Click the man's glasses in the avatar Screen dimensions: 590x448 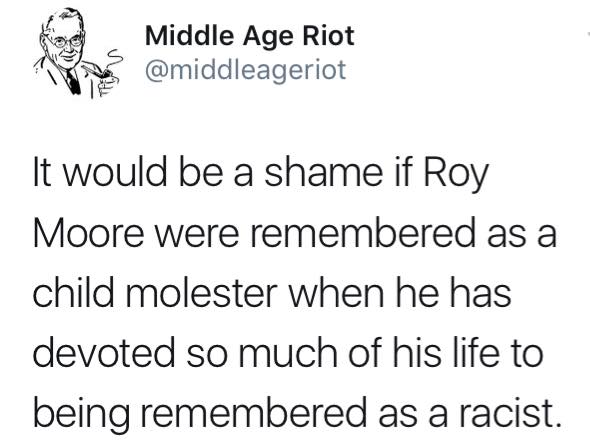[68, 41]
